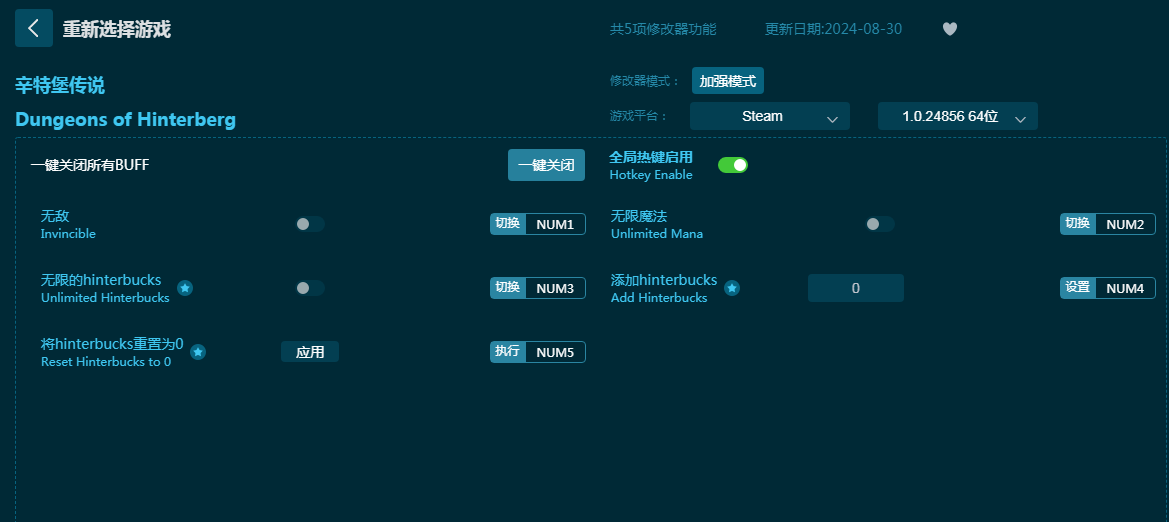Open the Steam platform dropdown
1169x522 pixels.
tap(769, 116)
